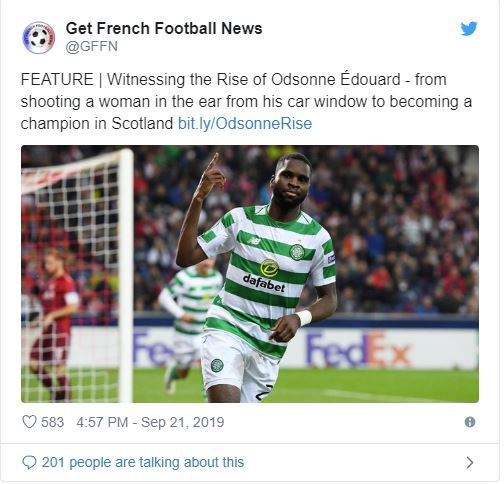The image size is (504, 484).
Task: Click the Twitter bird logo icon
Action: (469, 29)
